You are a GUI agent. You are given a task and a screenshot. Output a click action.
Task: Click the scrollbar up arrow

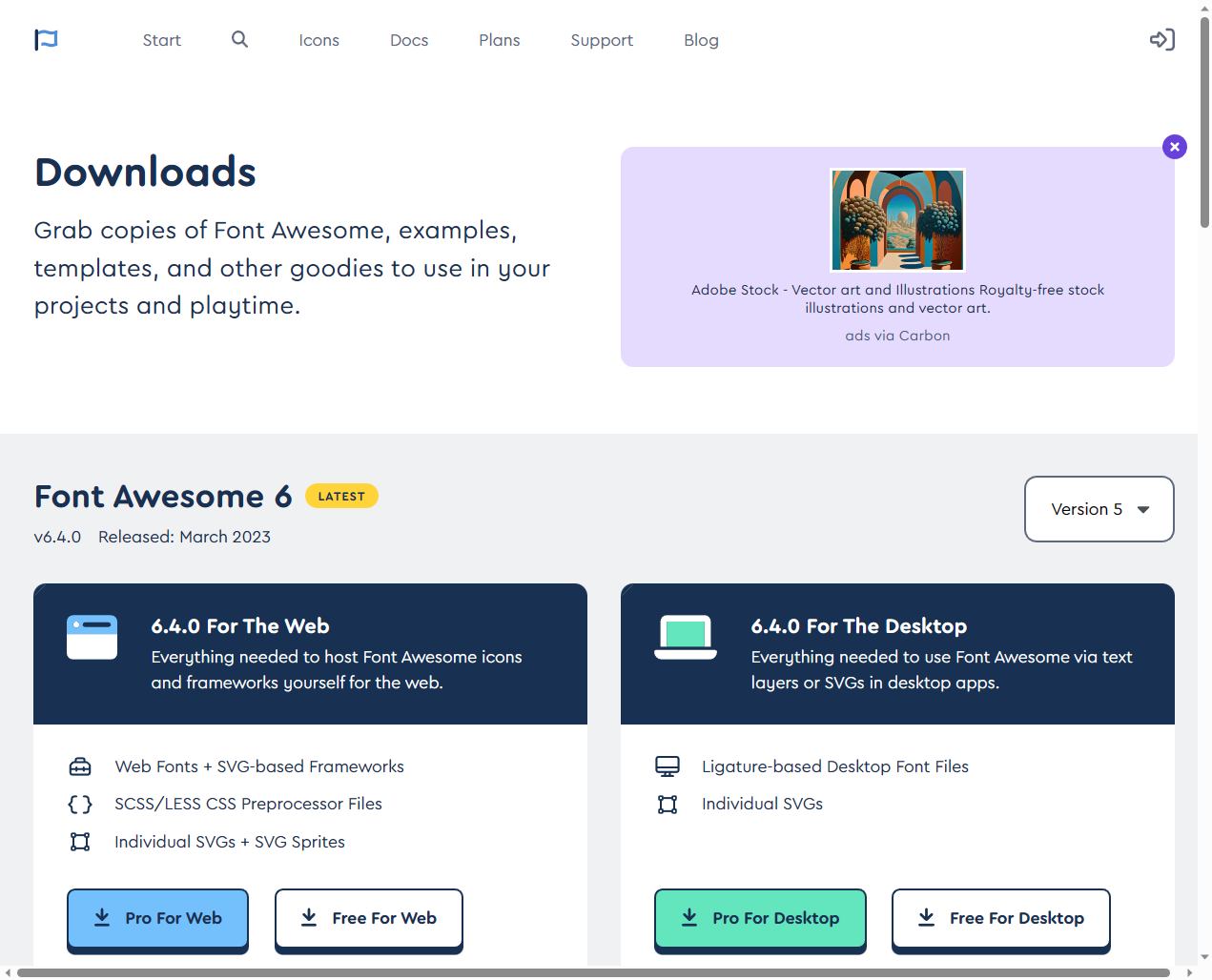1204,8
